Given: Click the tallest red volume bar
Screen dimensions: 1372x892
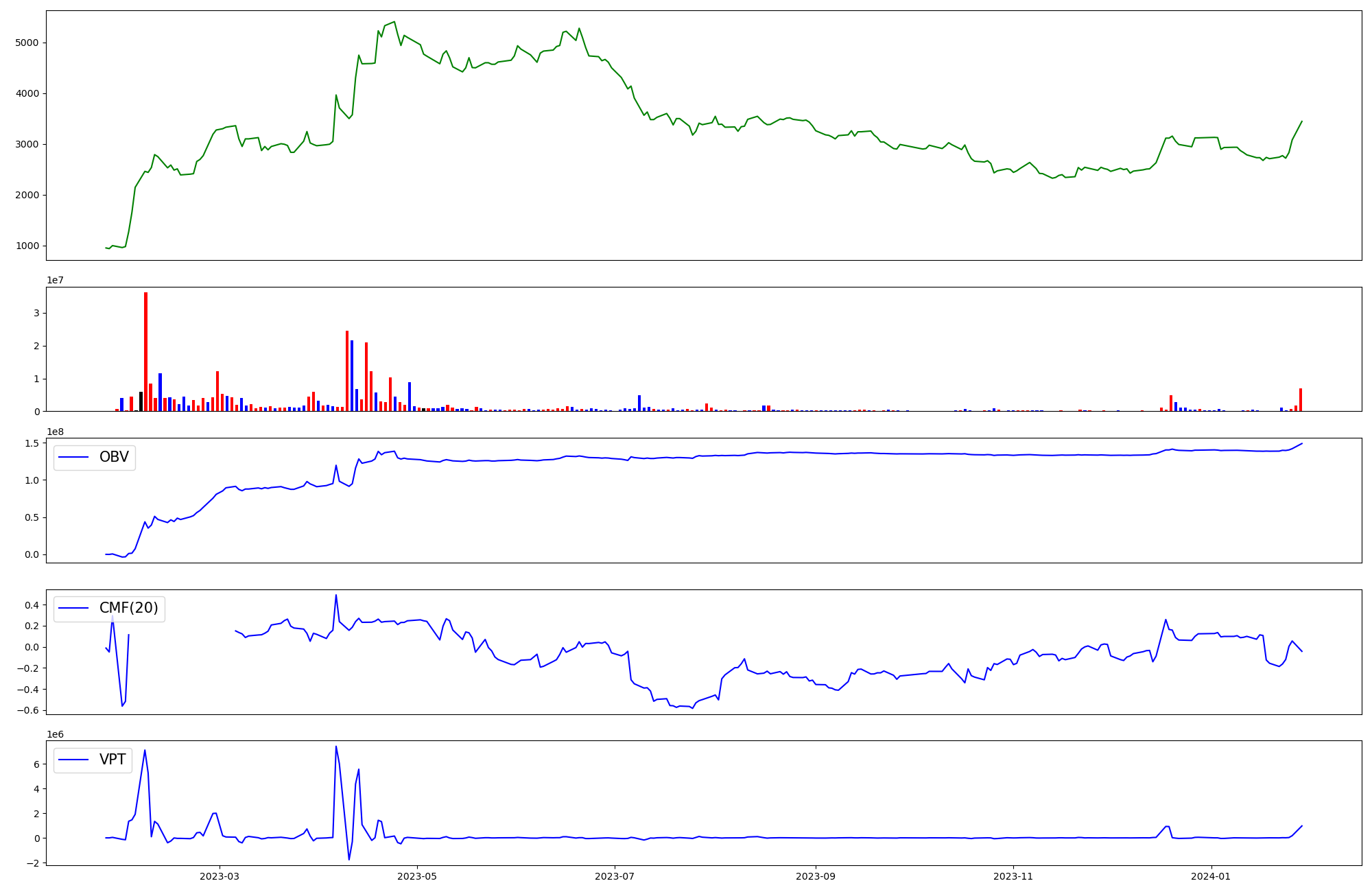Looking at the screenshot, I should tap(145, 350).
